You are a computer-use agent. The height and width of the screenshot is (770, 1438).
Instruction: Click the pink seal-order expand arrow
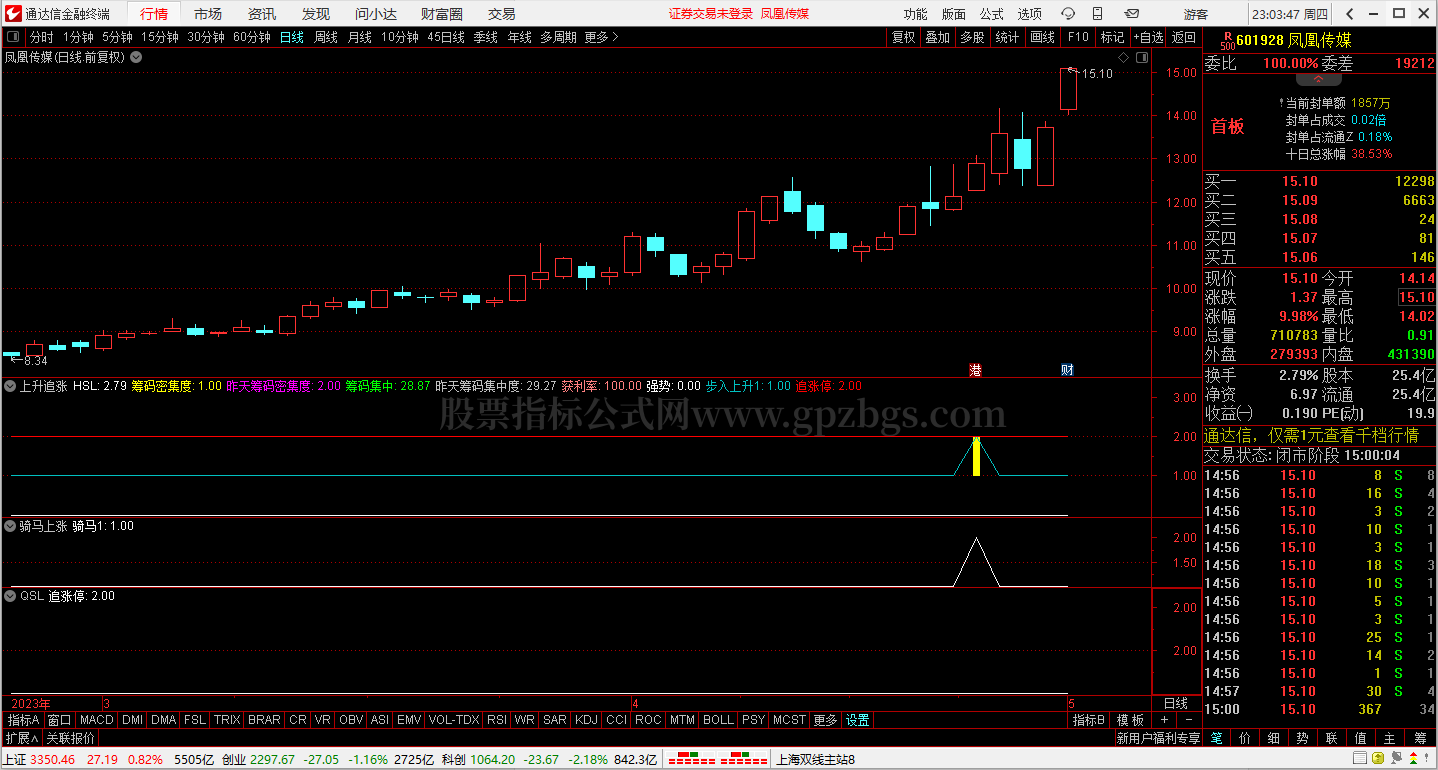[x=1319, y=79]
